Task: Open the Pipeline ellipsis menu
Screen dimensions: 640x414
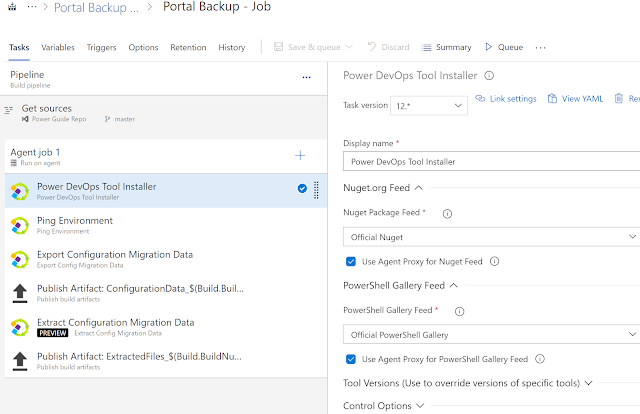Action: click(x=306, y=76)
